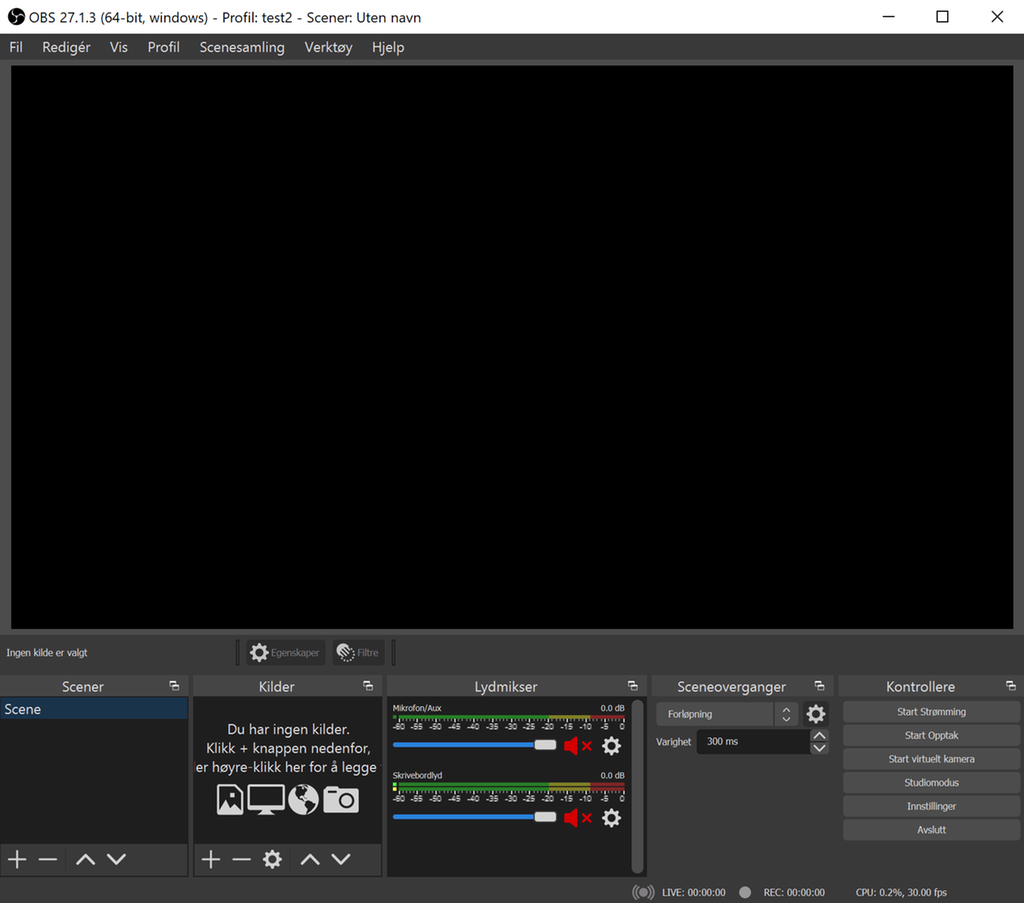This screenshot has height=903, width=1024.
Task: Open Skrivebordlyd audio settings gear
Action: 611,817
